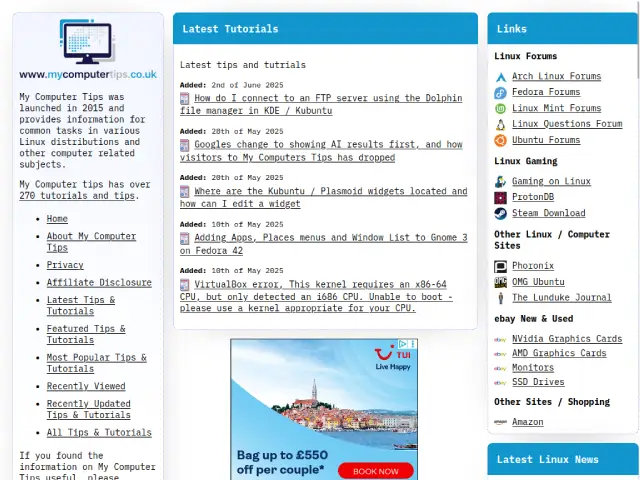Screen dimensions: 640x480
Task: Click the ebay icon beside NVidia Graphics Cards
Action: point(500,340)
